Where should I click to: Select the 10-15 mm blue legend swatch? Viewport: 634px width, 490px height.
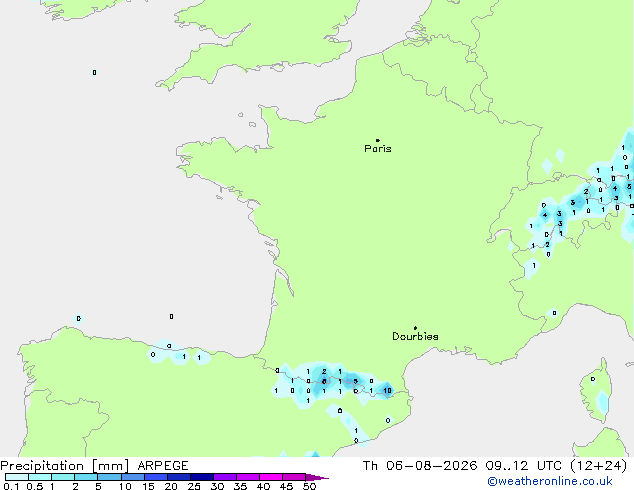(133, 477)
